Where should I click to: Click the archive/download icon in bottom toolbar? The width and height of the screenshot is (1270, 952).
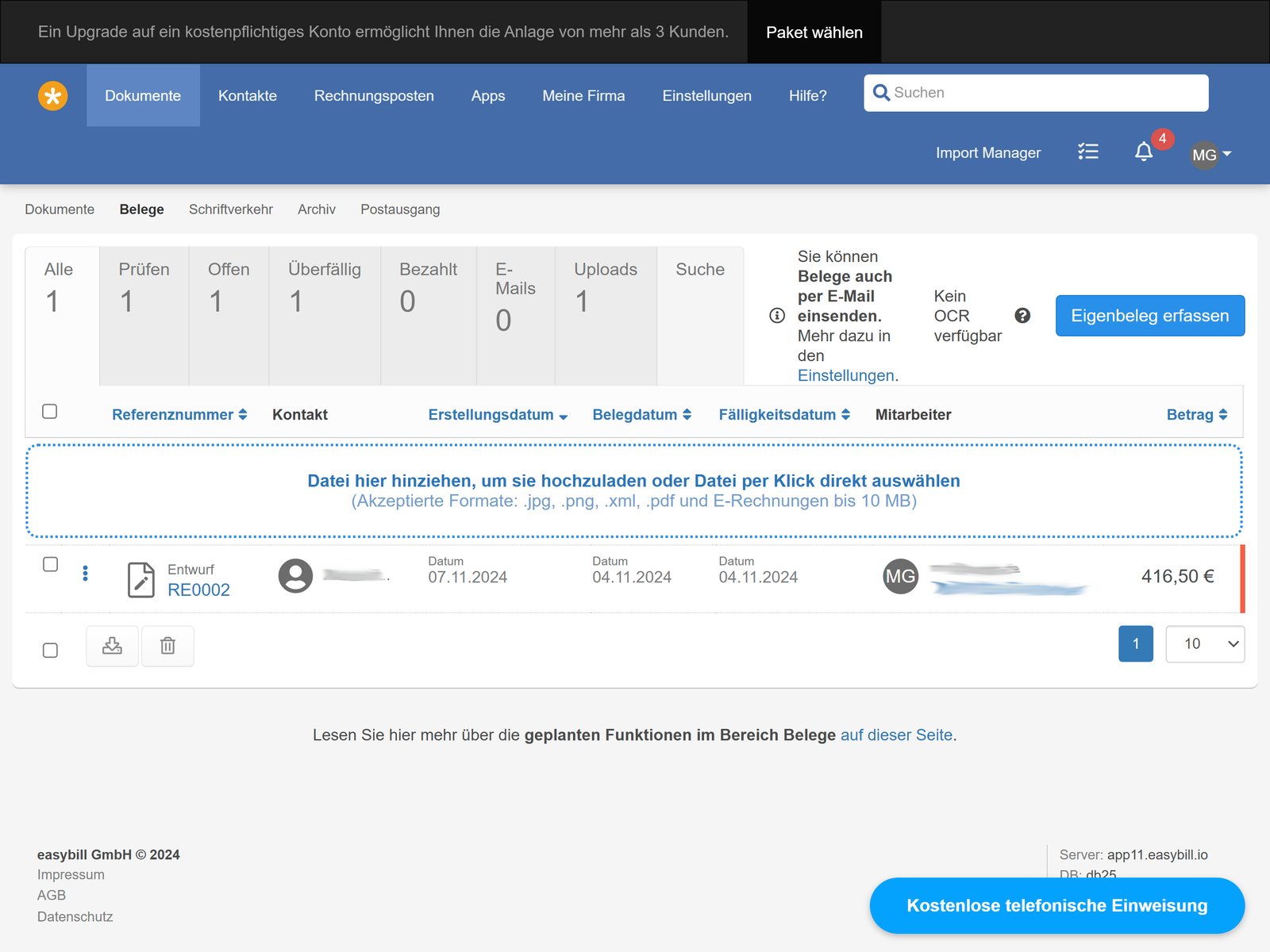coord(112,646)
